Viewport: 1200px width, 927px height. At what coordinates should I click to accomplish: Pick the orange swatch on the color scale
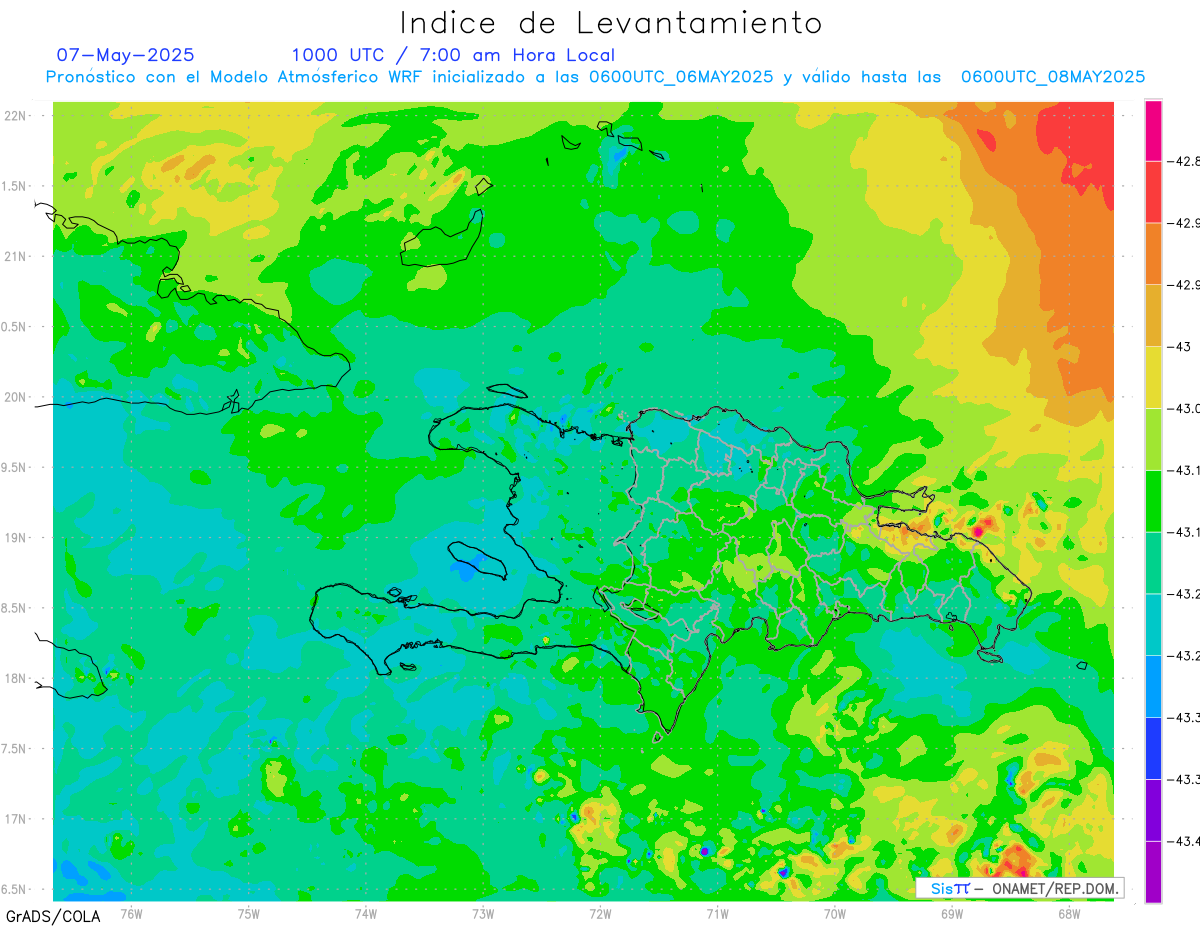click(1153, 254)
